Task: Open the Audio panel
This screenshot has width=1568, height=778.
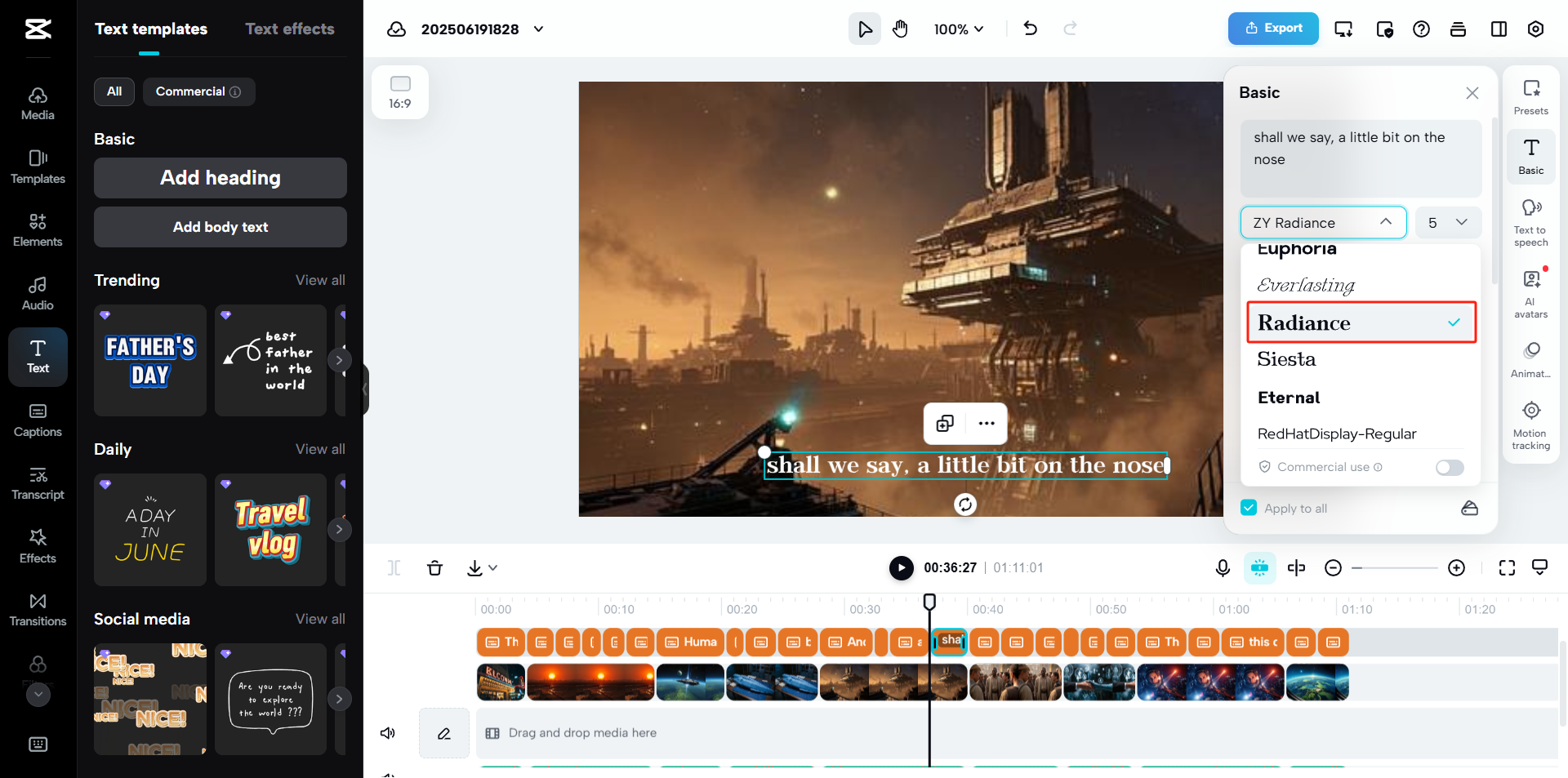Action: (38, 294)
